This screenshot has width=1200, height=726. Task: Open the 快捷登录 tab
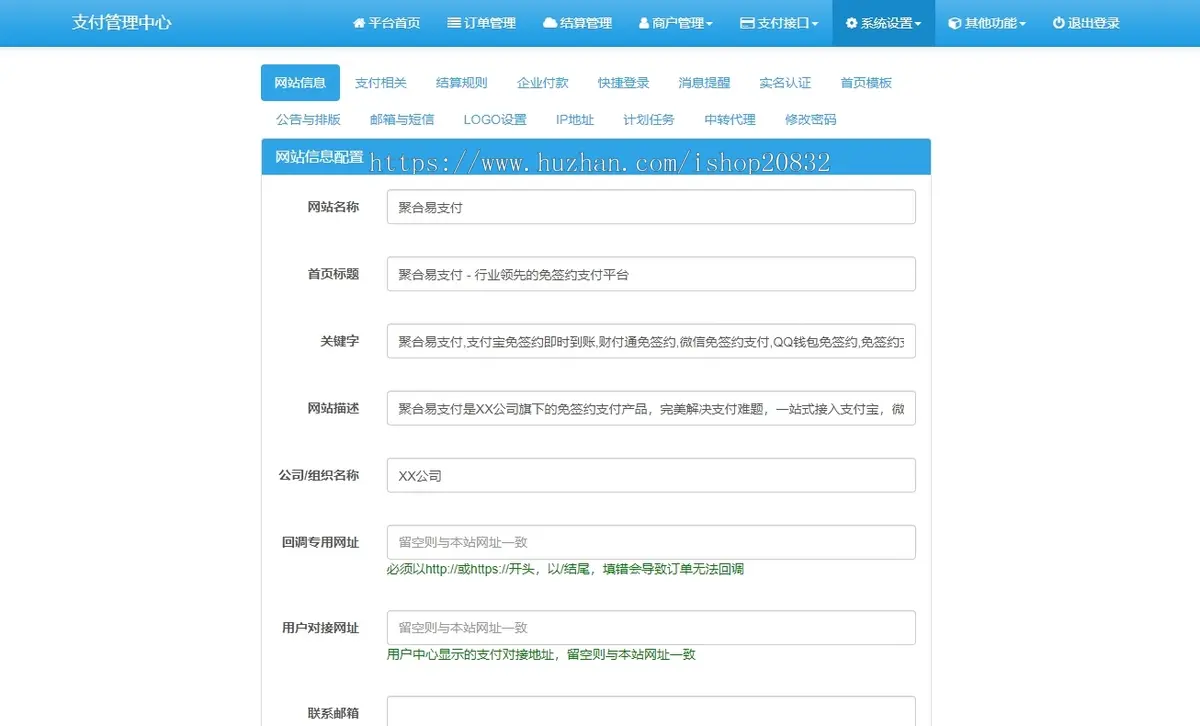point(624,83)
